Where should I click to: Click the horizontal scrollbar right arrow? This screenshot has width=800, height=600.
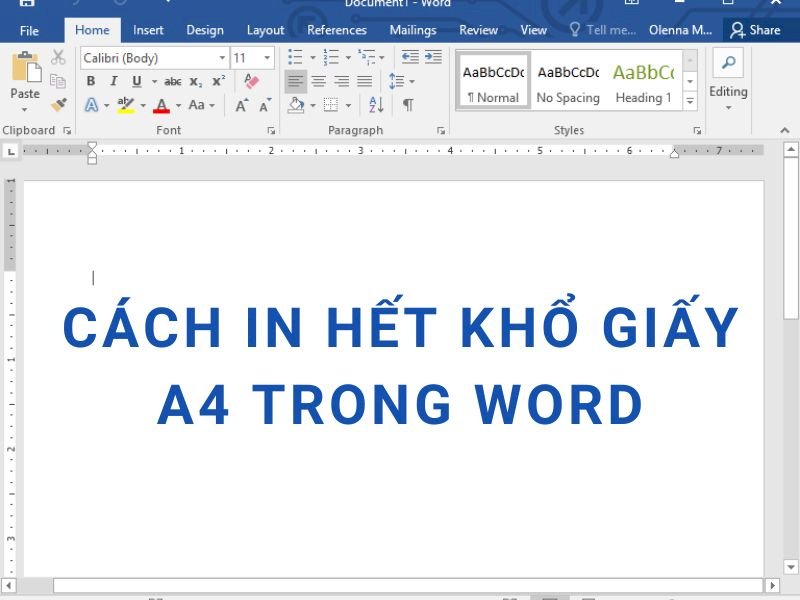pos(772,585)
